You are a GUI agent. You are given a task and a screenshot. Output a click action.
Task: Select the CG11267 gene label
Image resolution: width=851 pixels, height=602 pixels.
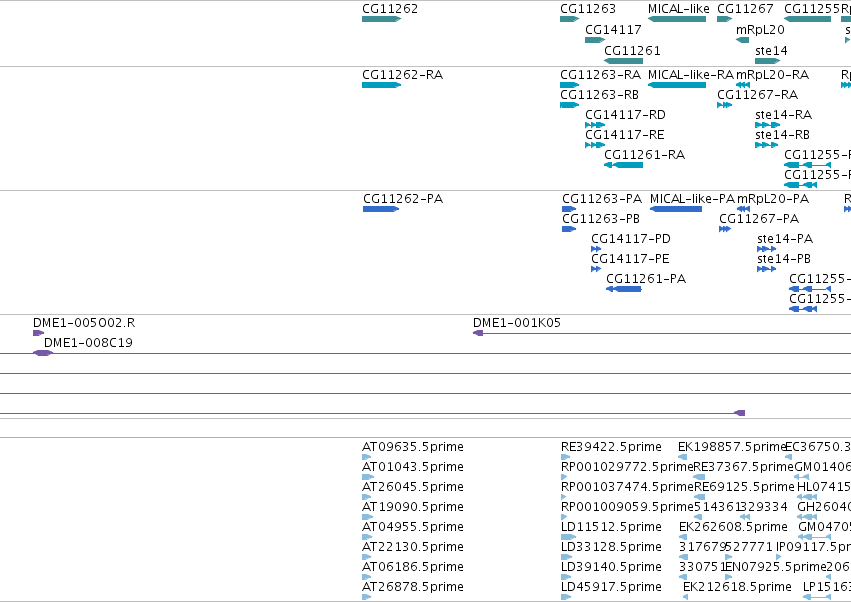coord(745,9)
